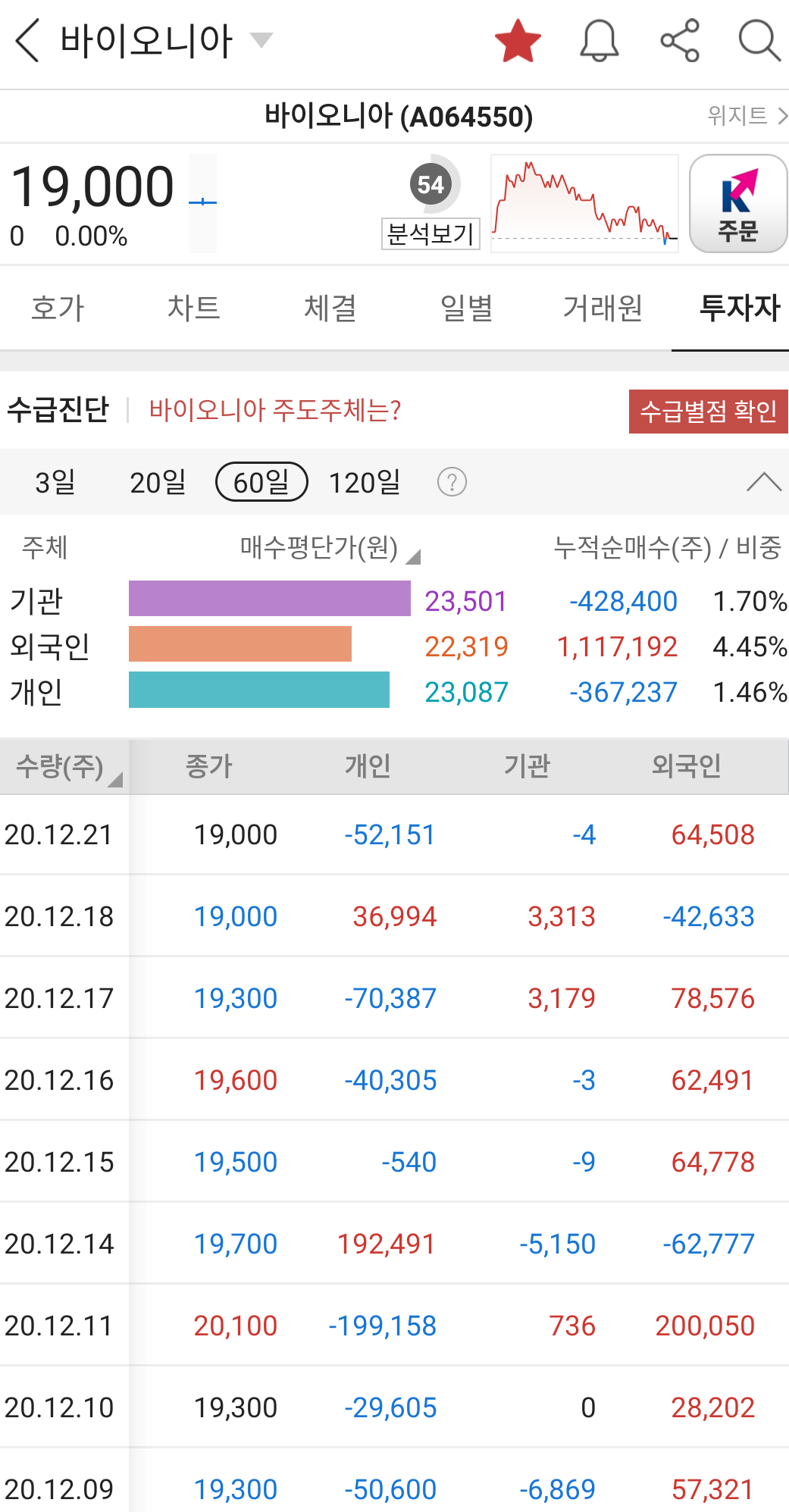Open the 바이오니아 주도주체는? link

coord(274,410)
